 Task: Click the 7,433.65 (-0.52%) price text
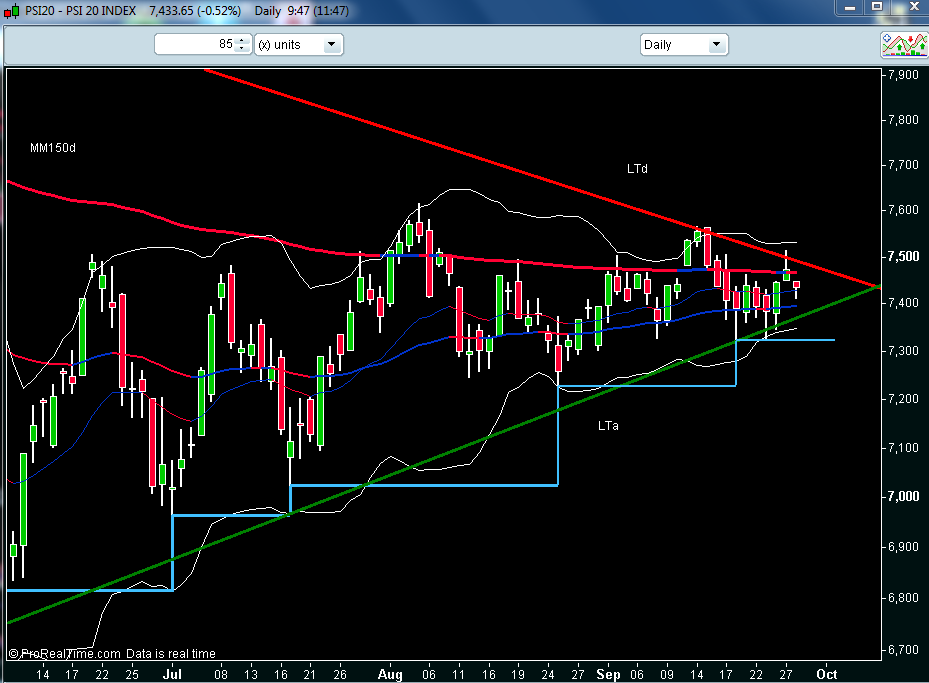click(x=195, y=11)
